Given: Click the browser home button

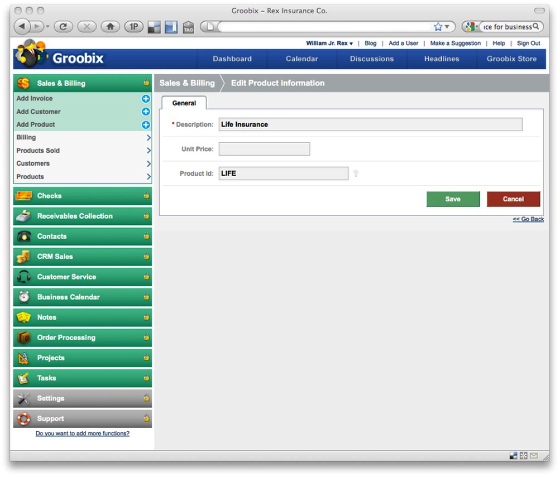Looking at the screenshot, I should pos(110,26).
